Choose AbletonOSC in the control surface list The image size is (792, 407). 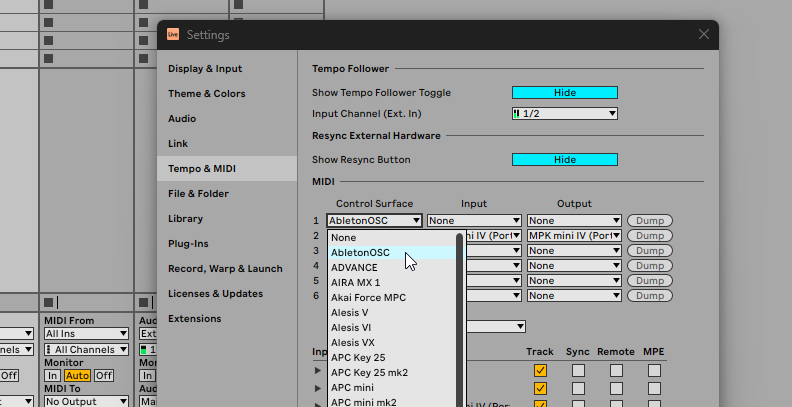pos(392,252)
